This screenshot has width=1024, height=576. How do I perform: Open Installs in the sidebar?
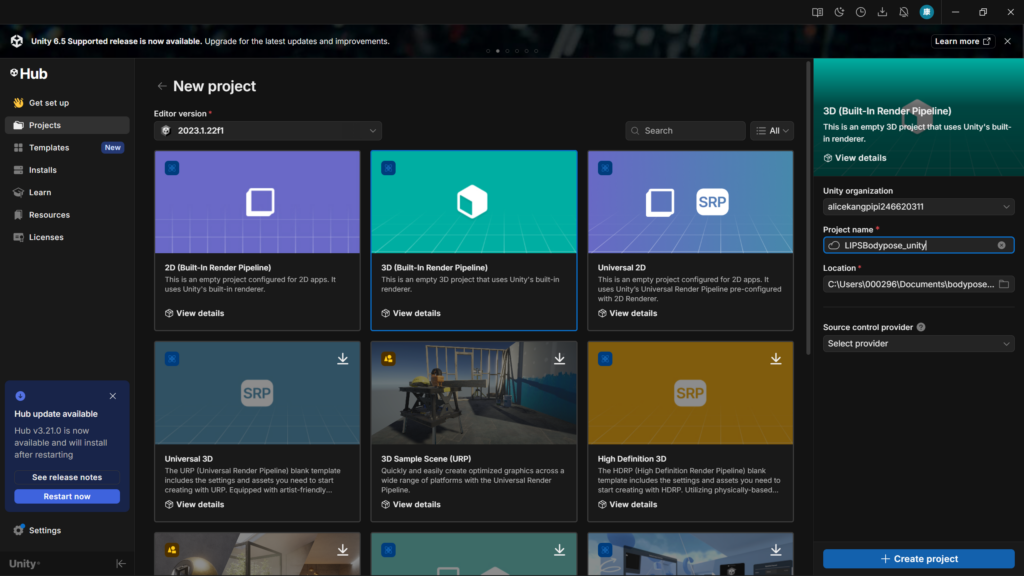click(x=67, y=170)
